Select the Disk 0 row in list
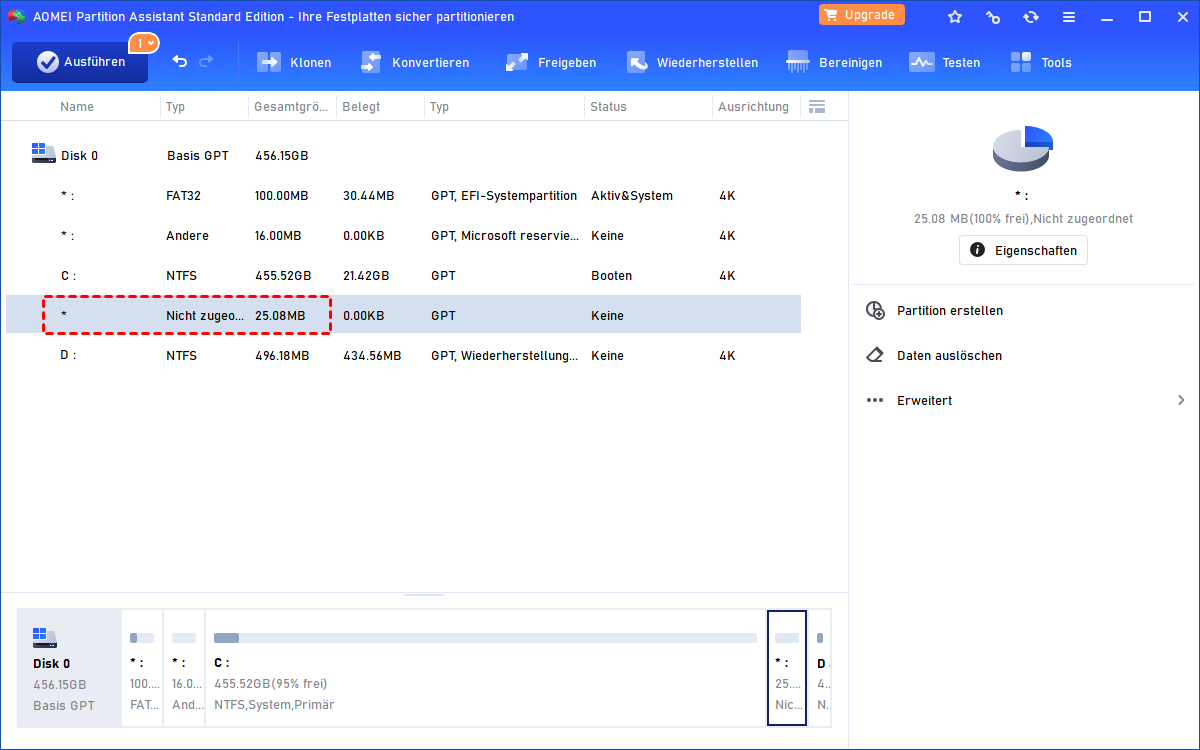The height and width of the screenshot is (750, 1200). [x=403, y=155]
